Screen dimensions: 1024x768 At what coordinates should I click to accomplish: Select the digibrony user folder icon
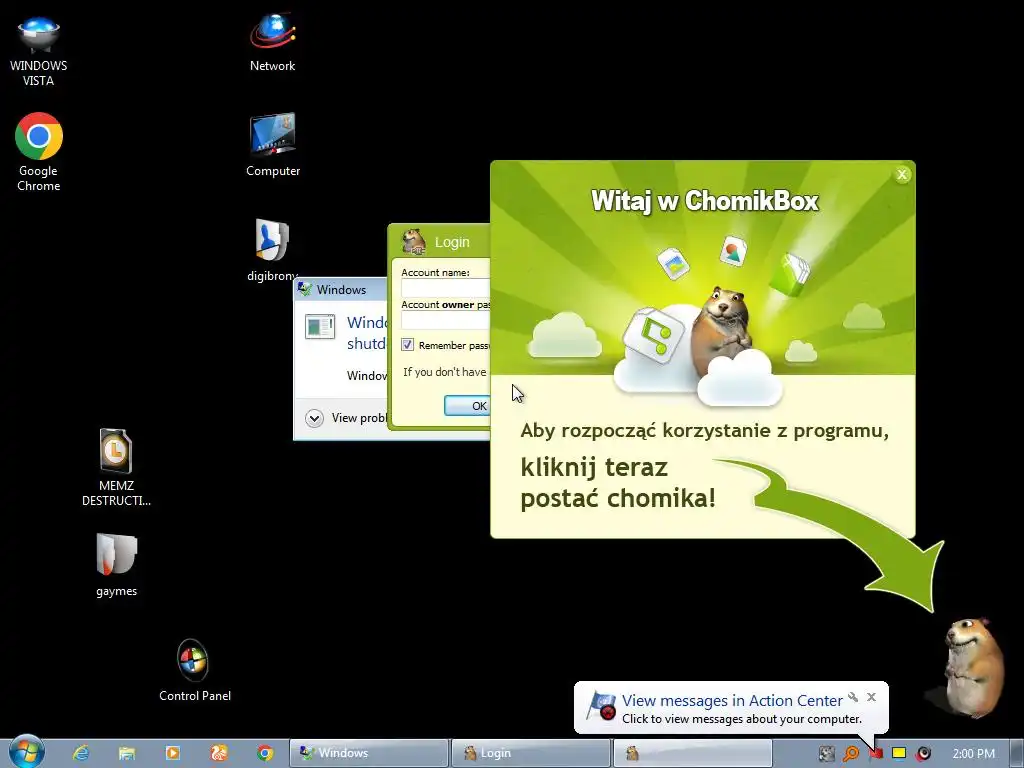272,249
